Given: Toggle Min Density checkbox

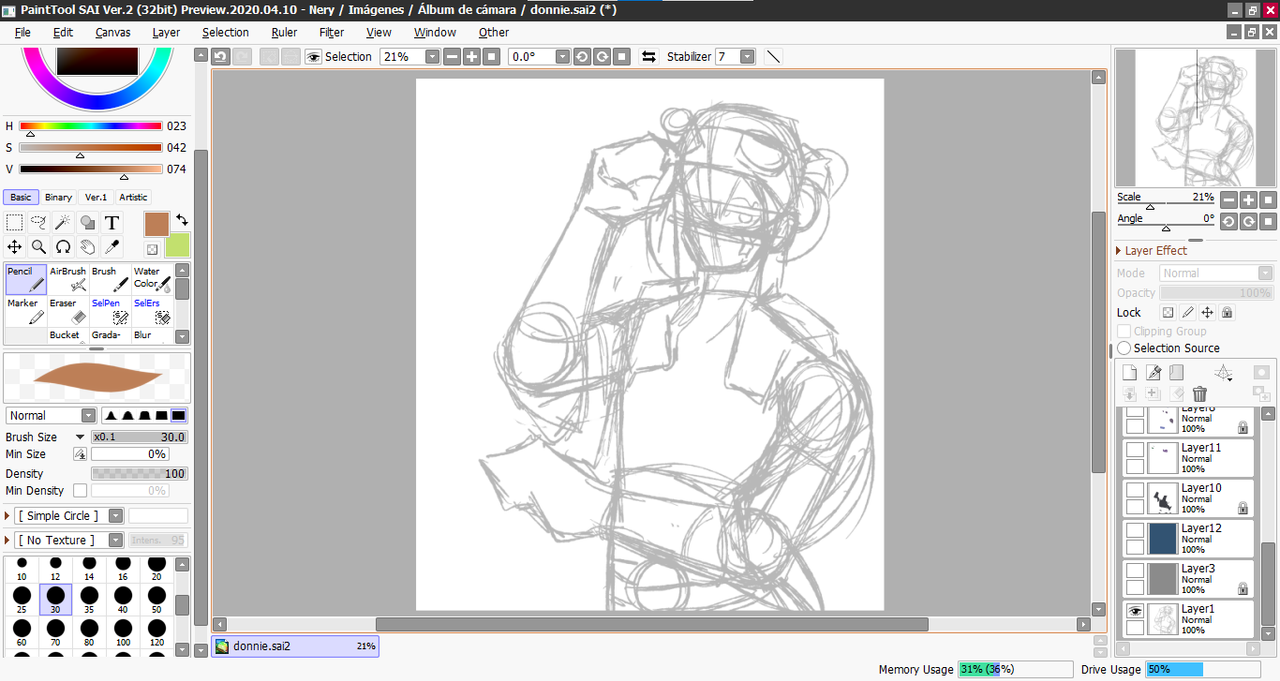Looking at the screenshot, I should click(80, 491).
